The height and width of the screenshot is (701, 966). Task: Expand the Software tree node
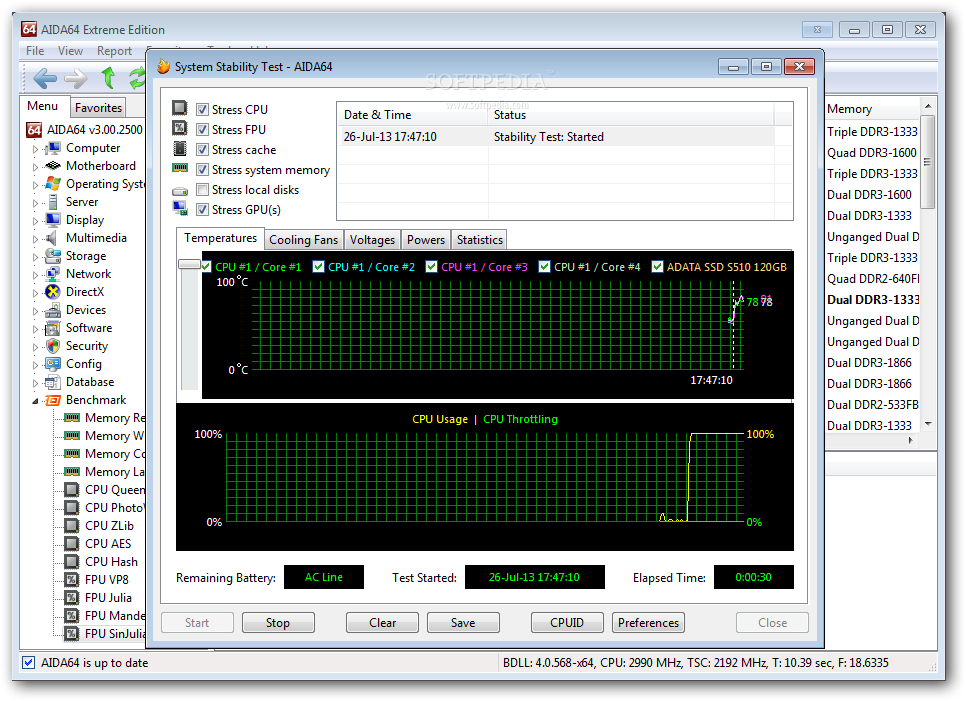tap(35, 328)
